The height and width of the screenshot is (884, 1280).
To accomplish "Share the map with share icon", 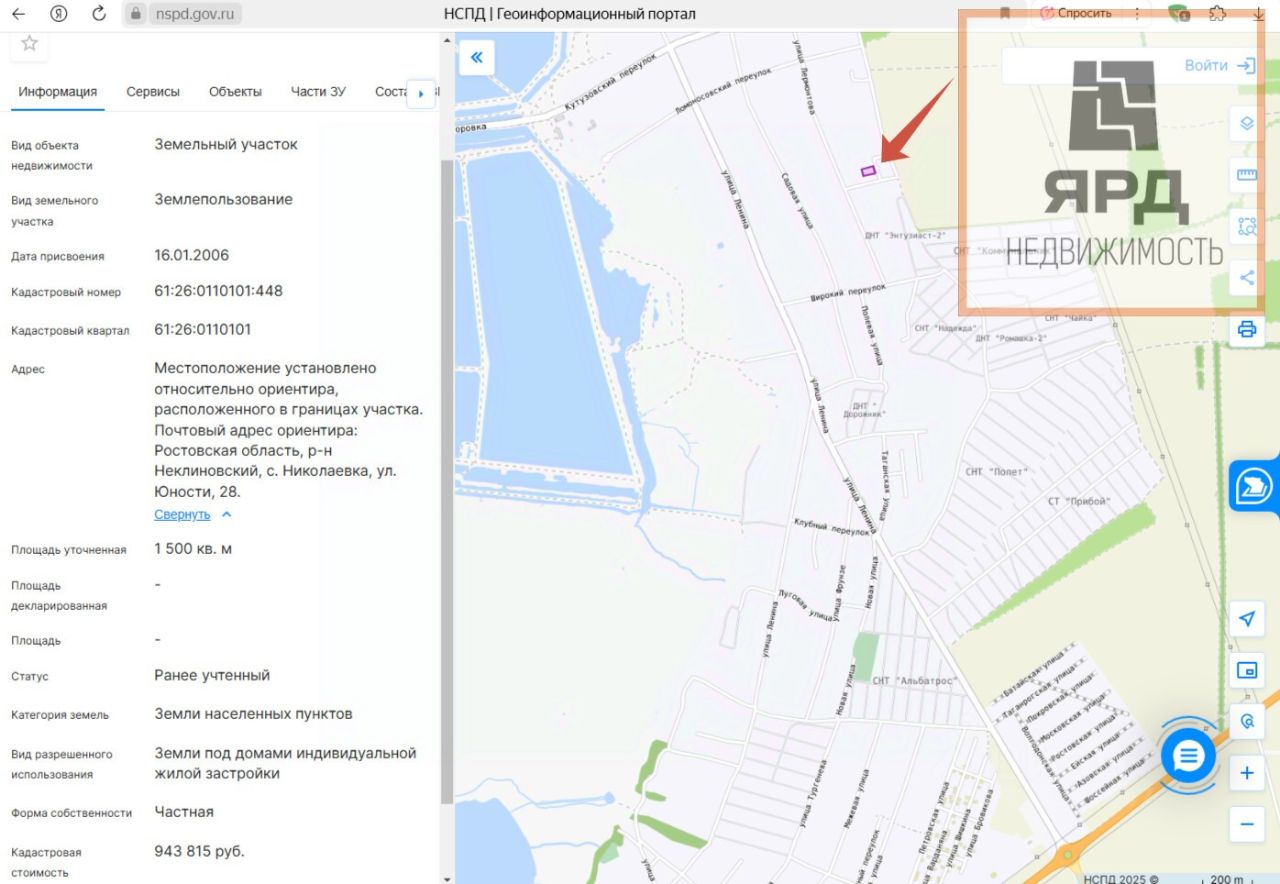I will (1246, 277).
